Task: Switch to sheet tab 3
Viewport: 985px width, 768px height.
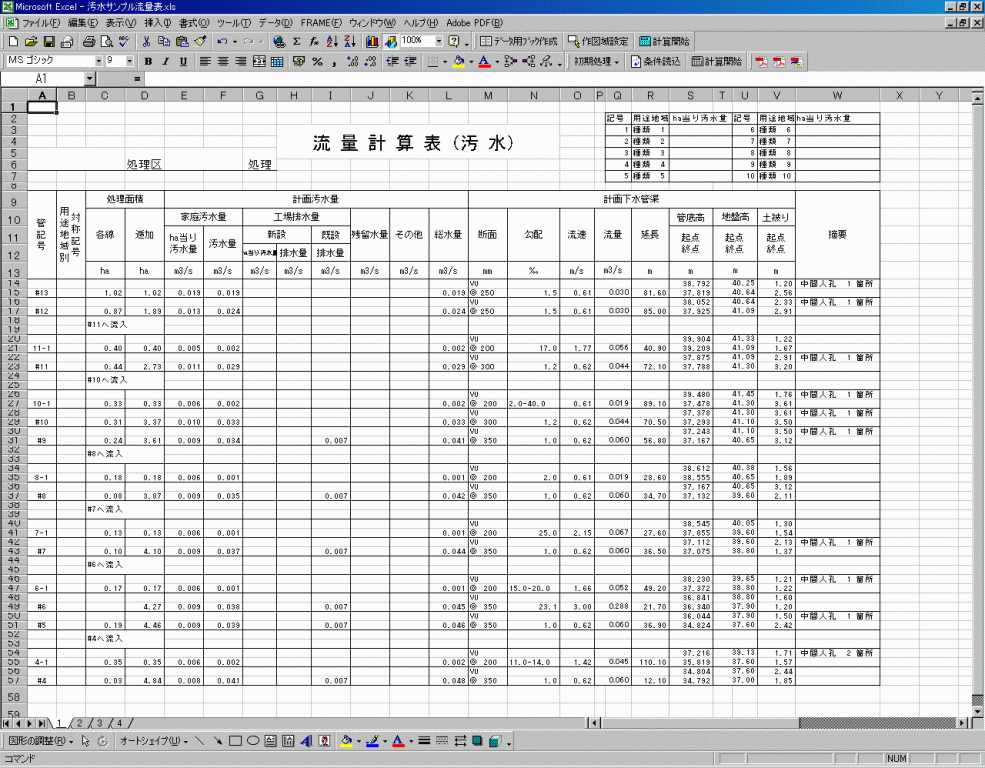Action: [99, 723]
